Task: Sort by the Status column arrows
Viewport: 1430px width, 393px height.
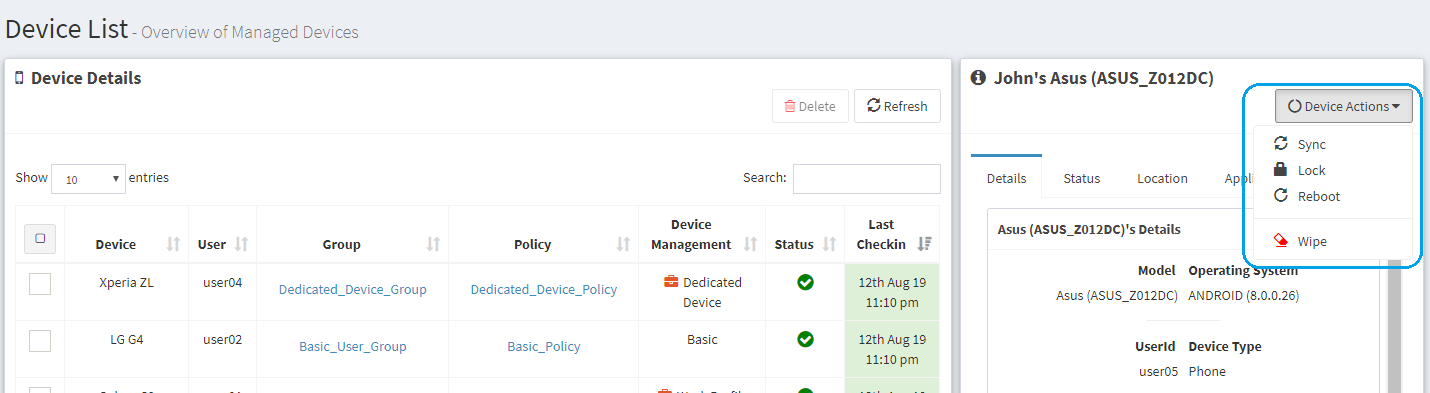Action: pyautogui.click(x=829, y=244)
